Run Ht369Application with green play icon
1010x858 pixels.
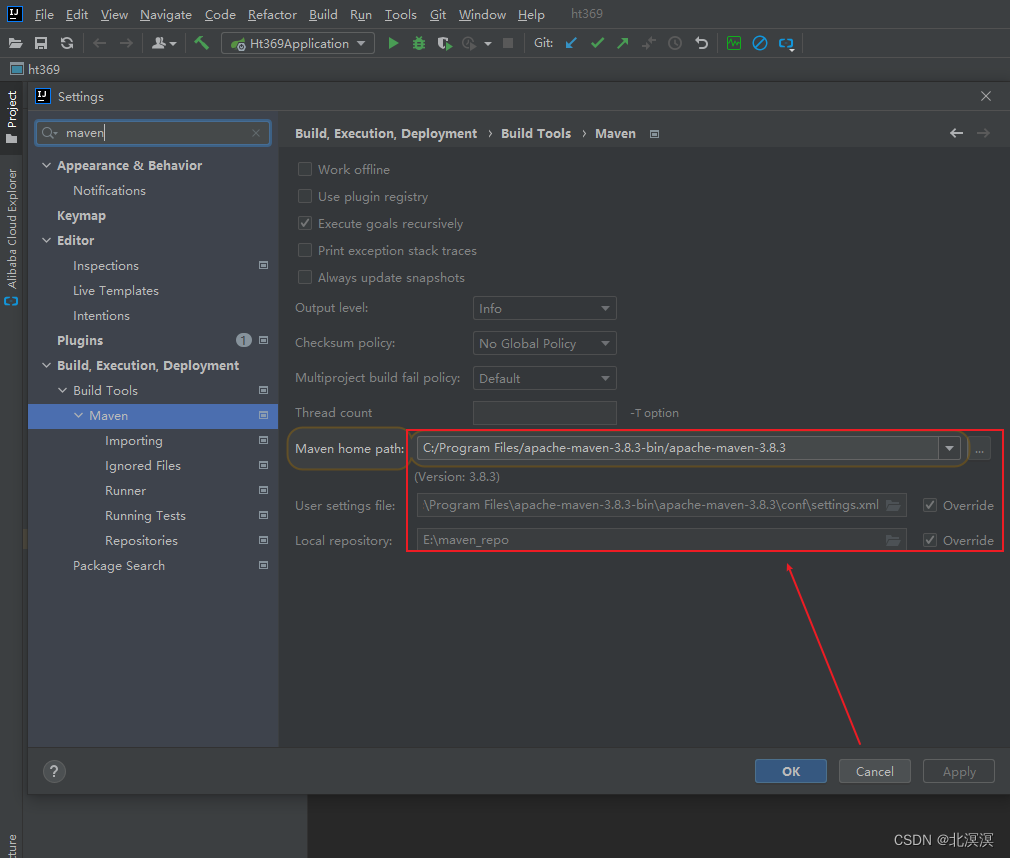click(393, 43)
